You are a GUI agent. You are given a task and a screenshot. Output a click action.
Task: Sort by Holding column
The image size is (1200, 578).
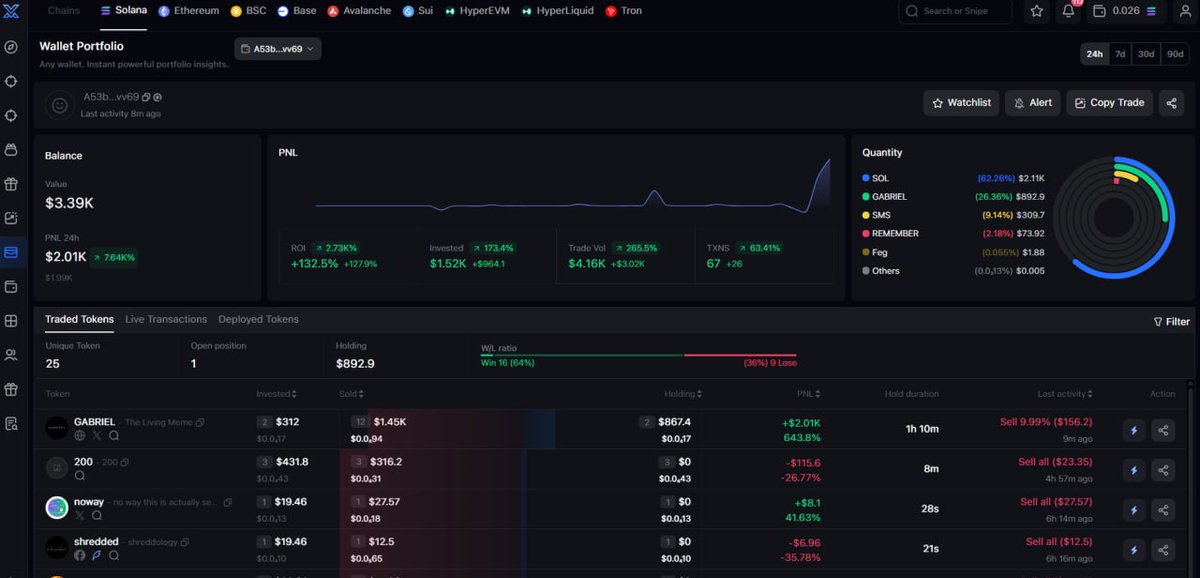(x=683, y=394)
